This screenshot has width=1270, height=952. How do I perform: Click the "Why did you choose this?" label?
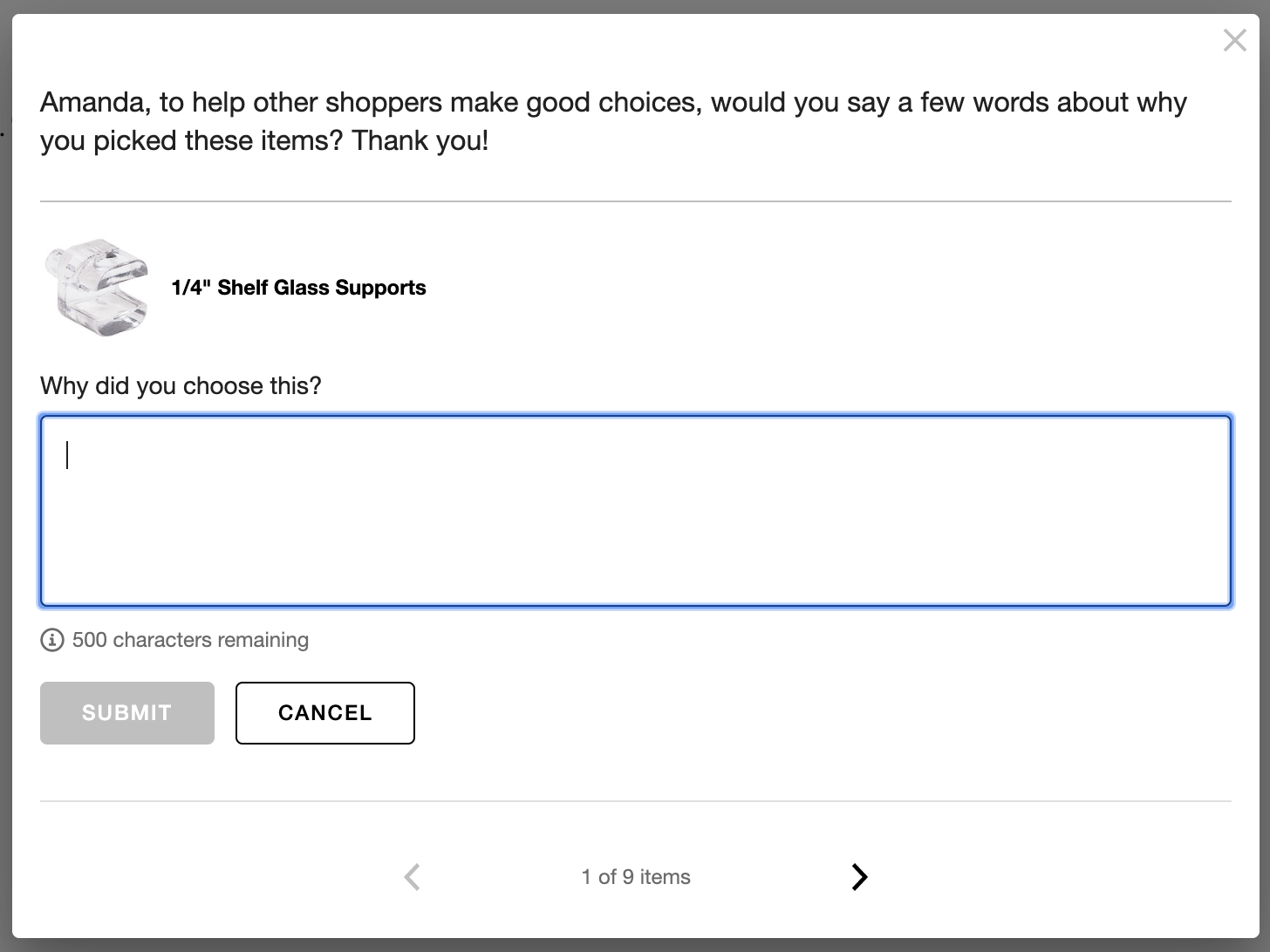pyautogui.click(x=181, y=386)
